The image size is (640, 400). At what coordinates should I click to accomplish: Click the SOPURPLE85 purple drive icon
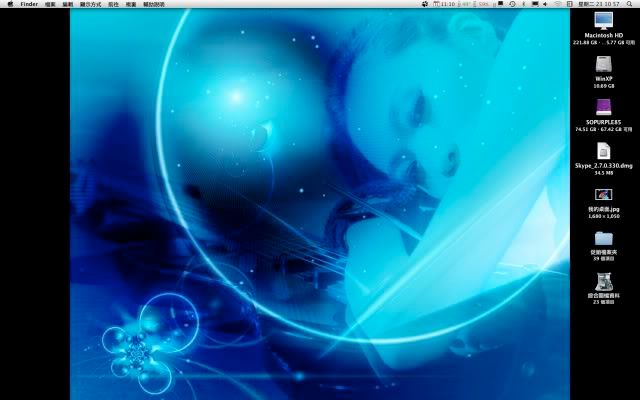tap(603, 107)
